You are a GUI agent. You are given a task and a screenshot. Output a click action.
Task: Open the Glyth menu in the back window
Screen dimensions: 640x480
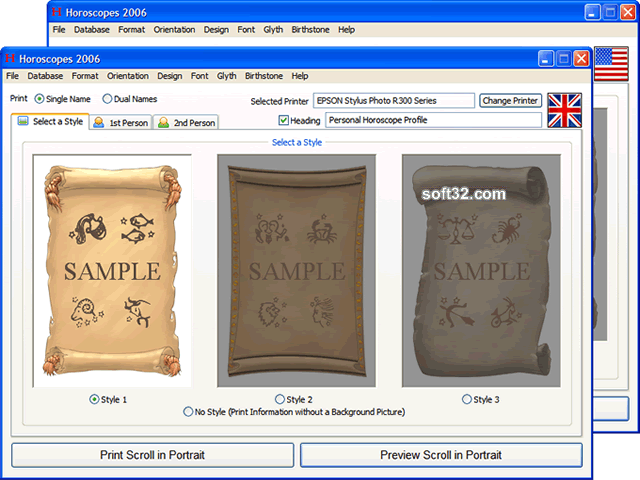273,29
